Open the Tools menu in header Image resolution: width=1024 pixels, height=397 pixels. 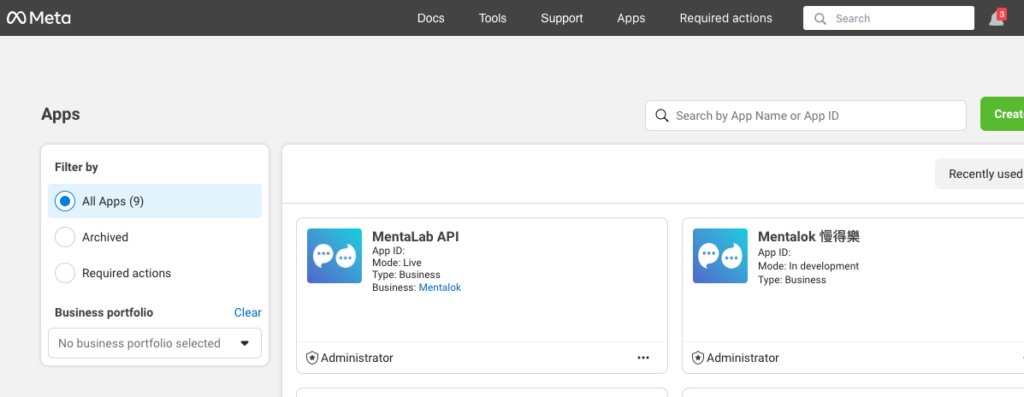[492, 18]
